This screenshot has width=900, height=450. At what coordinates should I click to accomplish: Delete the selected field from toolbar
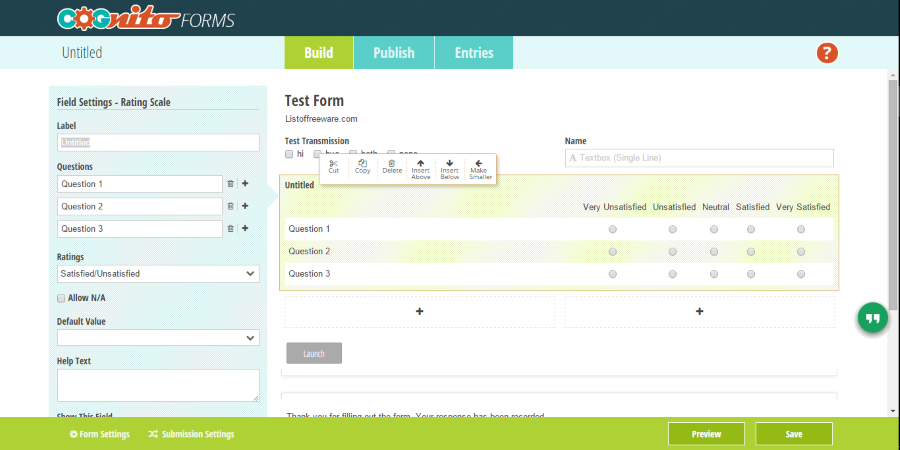(x=392, y=167)
